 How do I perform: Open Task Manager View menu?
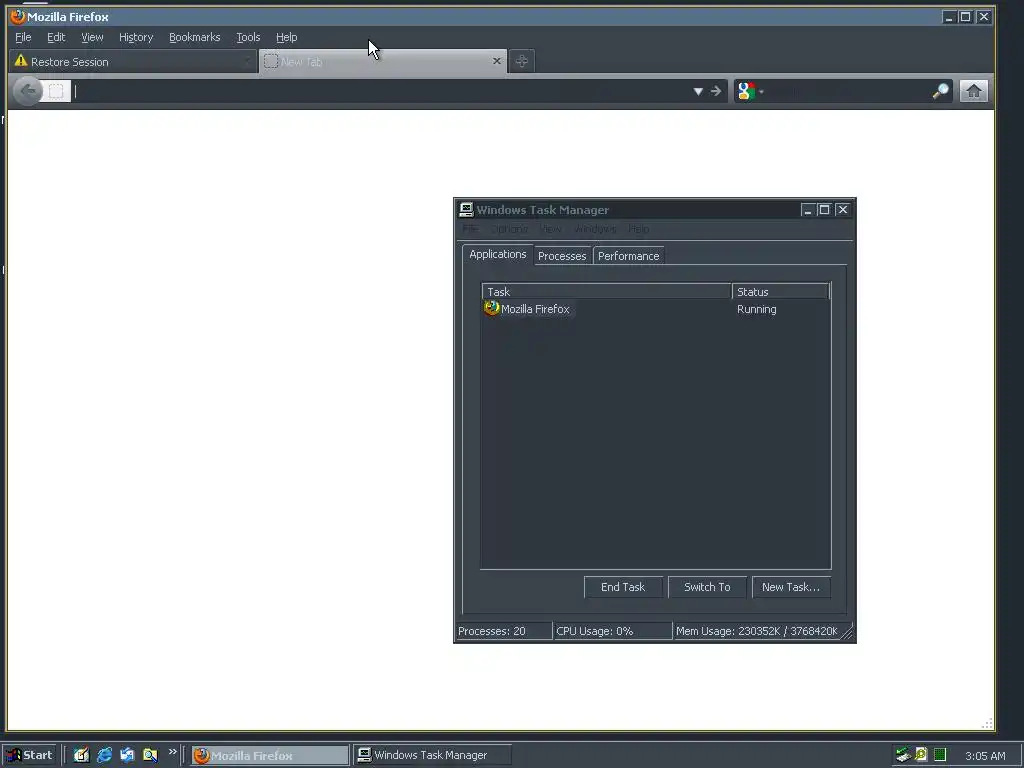[x=551, y=229]
